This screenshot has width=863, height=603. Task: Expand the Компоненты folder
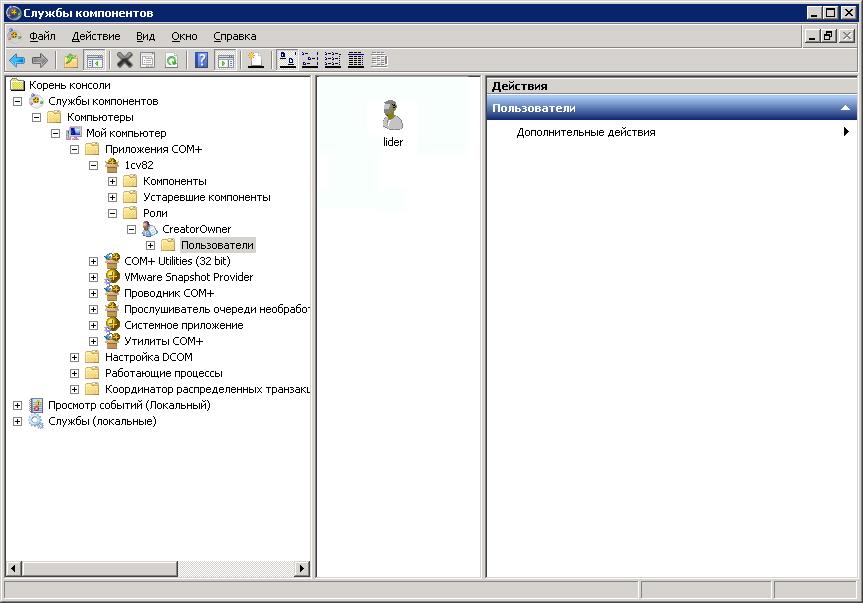[x=113, y=181]
